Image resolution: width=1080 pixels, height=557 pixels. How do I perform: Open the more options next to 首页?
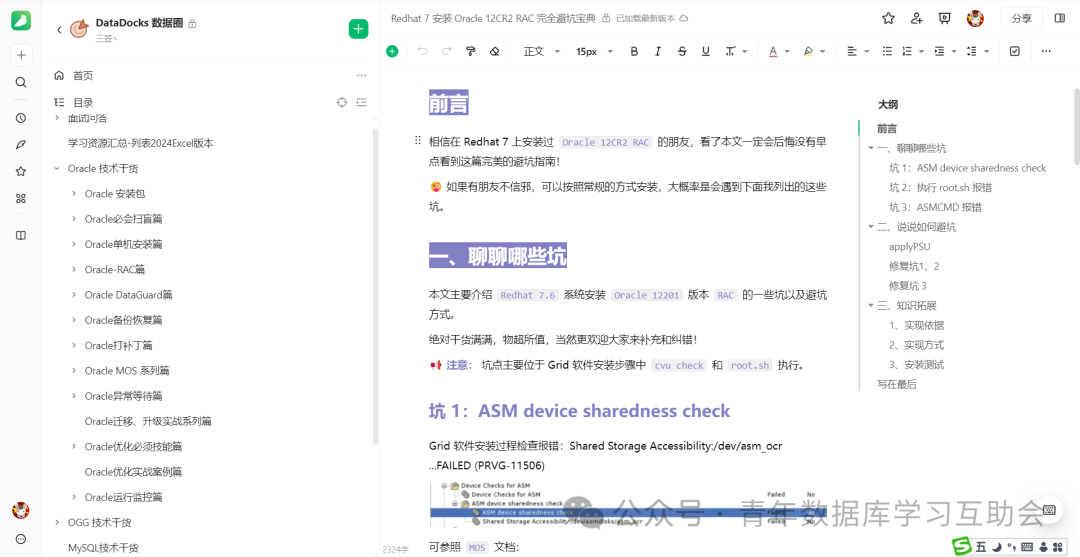pos(362,75)
